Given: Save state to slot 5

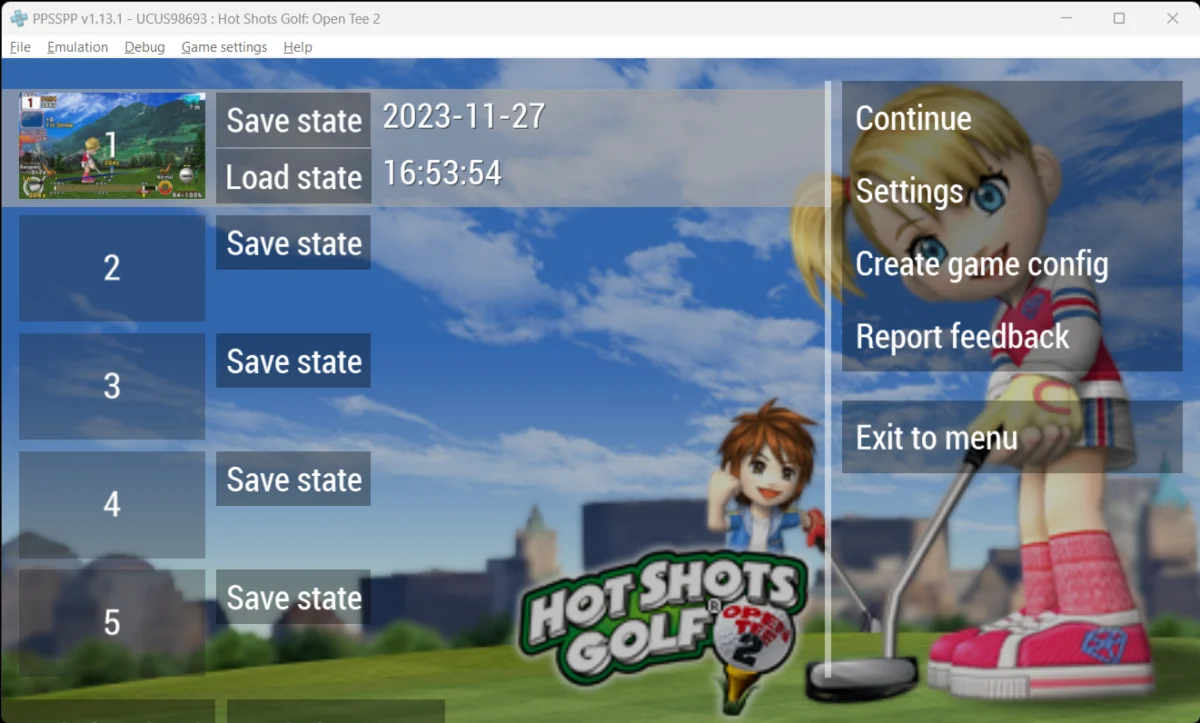Looking at the screenshot, I should coord(293,597).
